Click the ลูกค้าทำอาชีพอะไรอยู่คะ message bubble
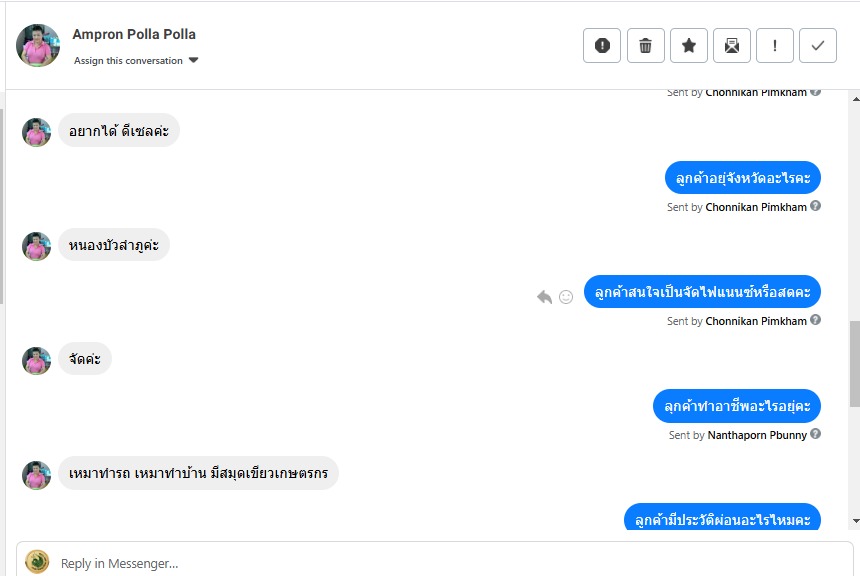 (737, 406)
